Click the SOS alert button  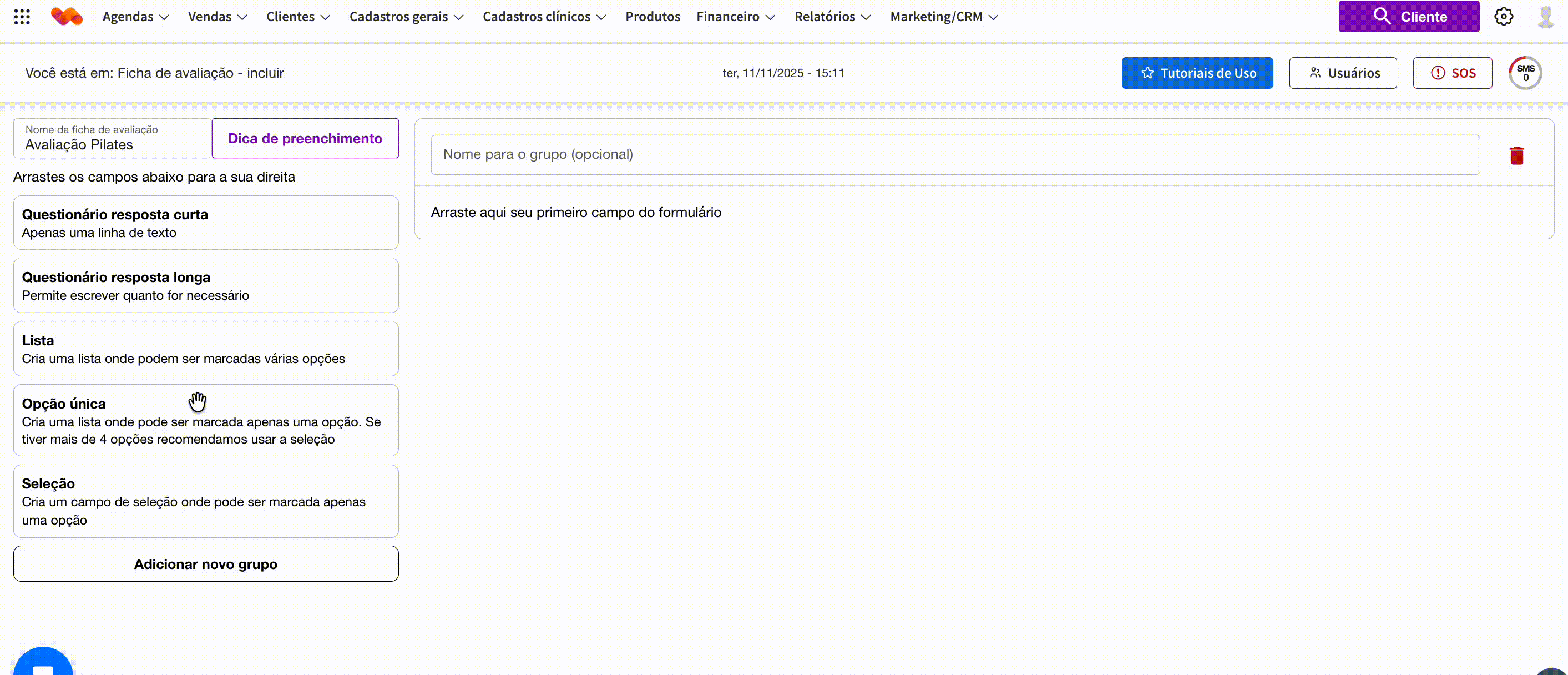1451,73
